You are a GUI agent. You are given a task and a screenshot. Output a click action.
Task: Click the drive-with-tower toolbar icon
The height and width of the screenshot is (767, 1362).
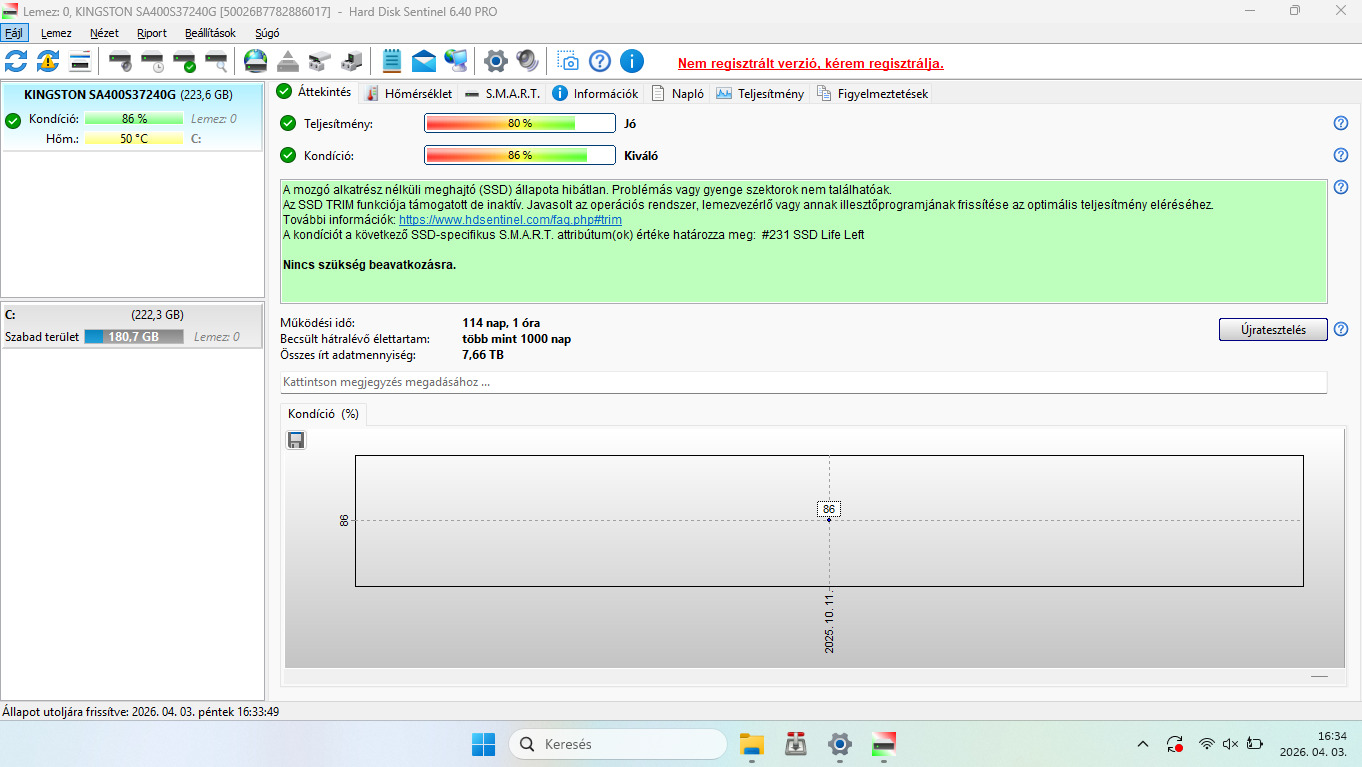tap(352, 61)
